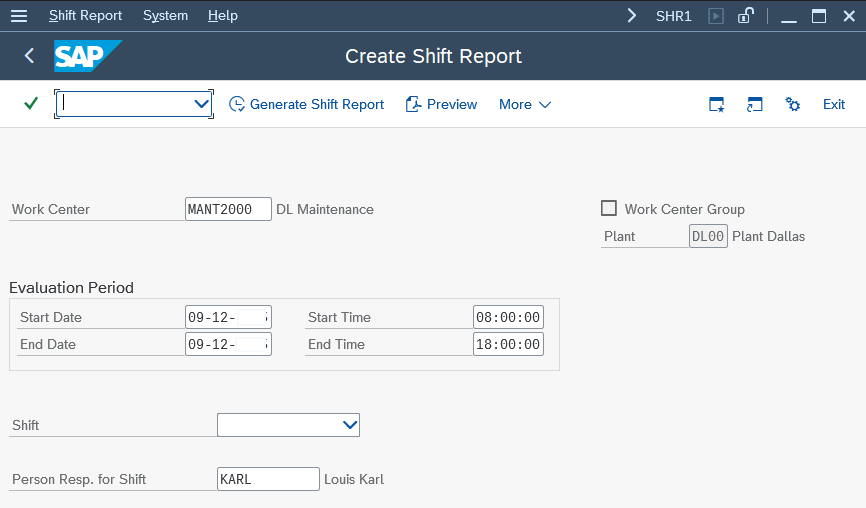Open the command field dropdown arrow

[x=202, y=104]
